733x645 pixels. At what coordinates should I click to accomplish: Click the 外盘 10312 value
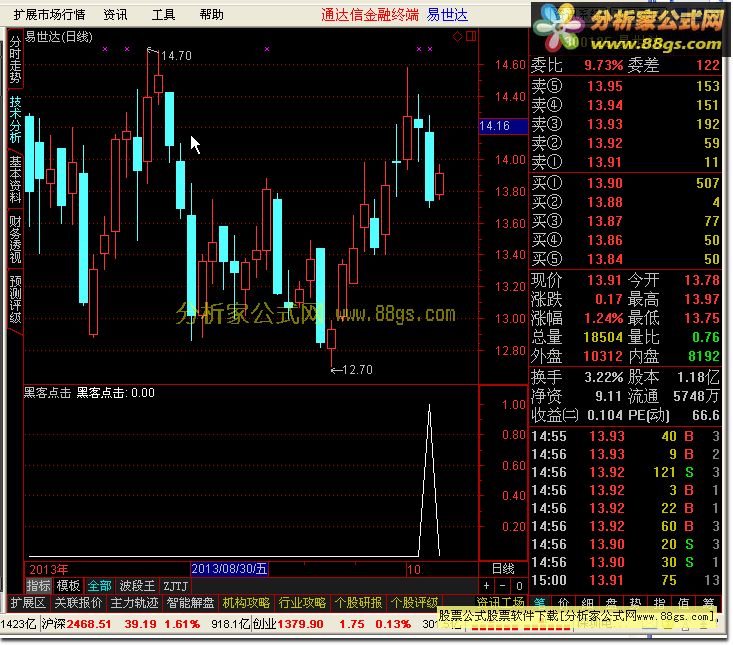tap(603, 356)
